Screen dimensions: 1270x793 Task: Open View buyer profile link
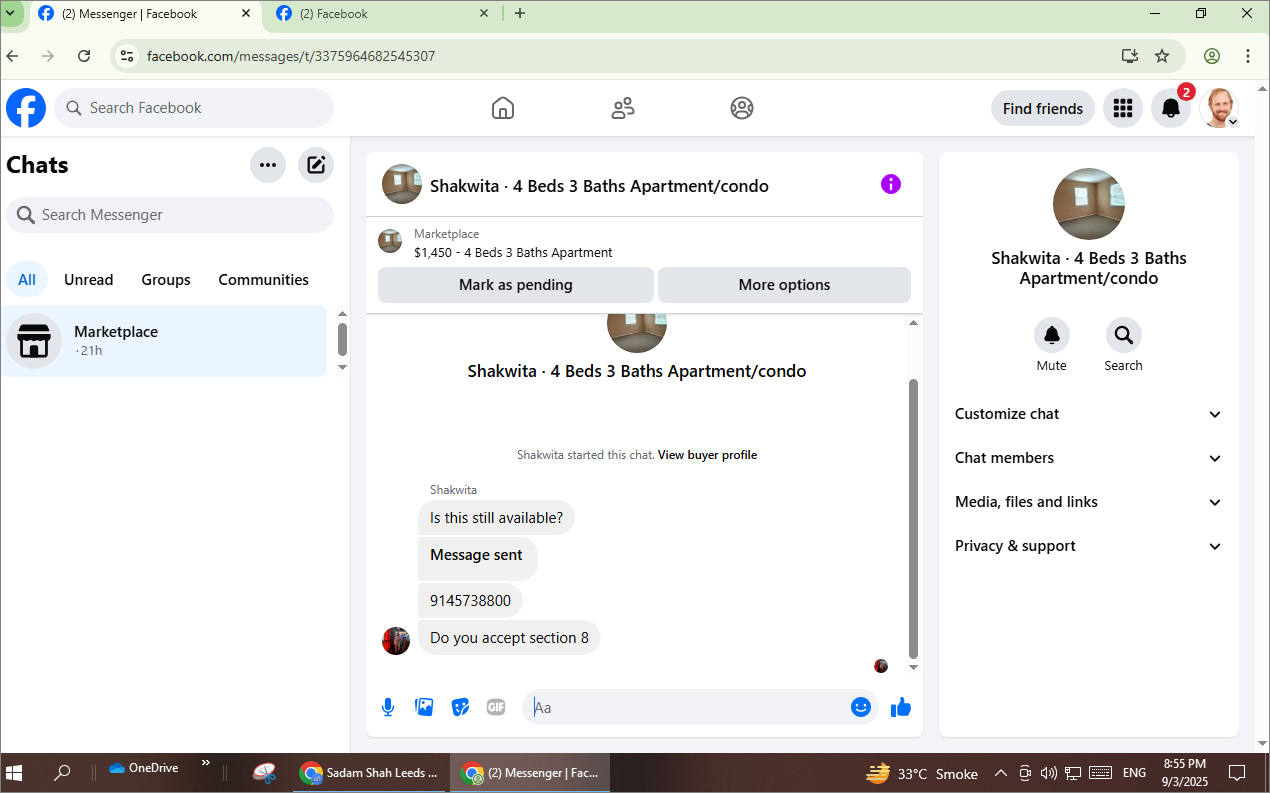pos(707,455)
